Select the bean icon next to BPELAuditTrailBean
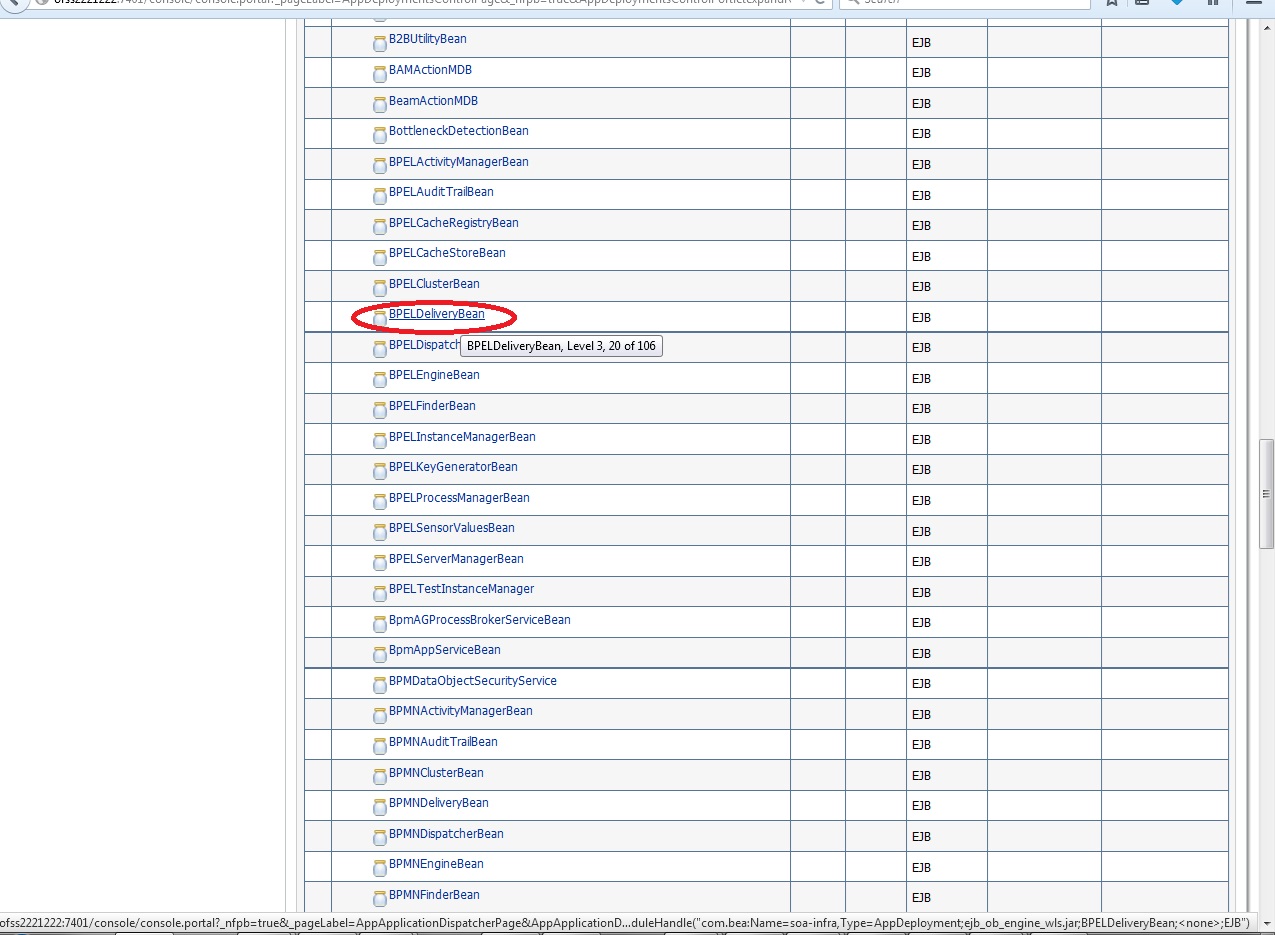This screenshot has width=1275, height=935. pos(380,196)
